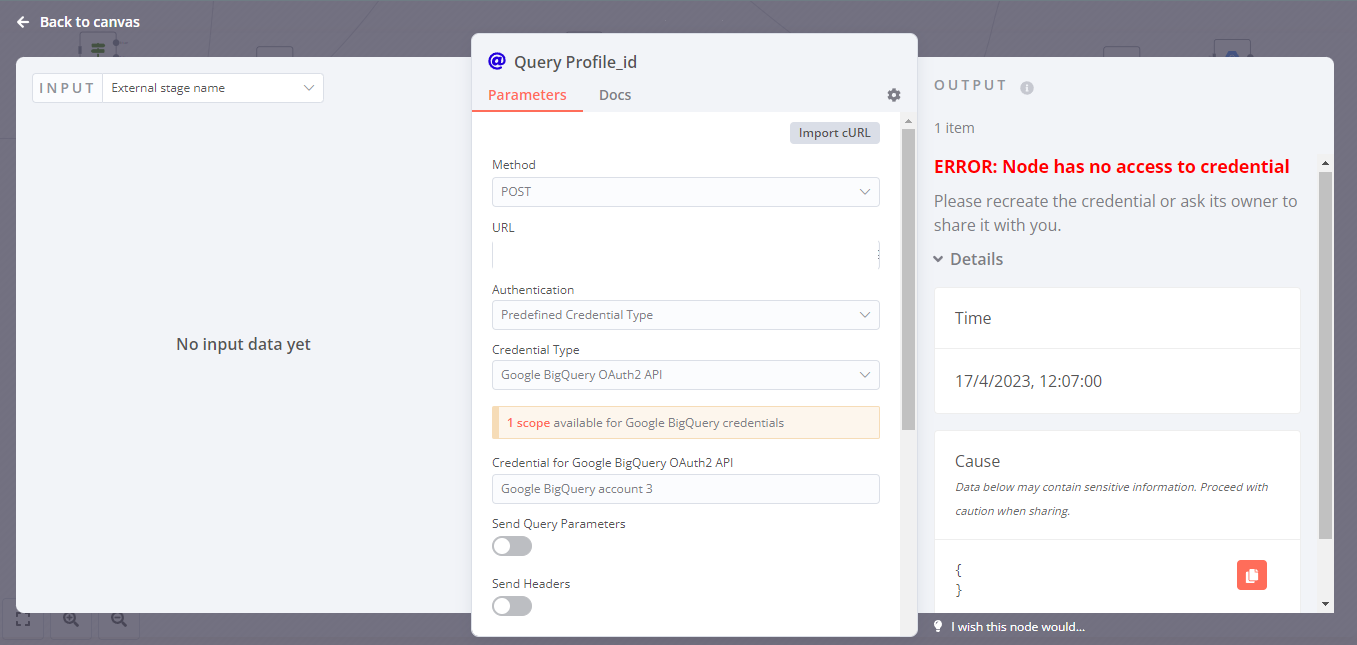Click the back arrow to canvas
The height and width of the screenshot is (645, 1357).
tap(23, 22)
